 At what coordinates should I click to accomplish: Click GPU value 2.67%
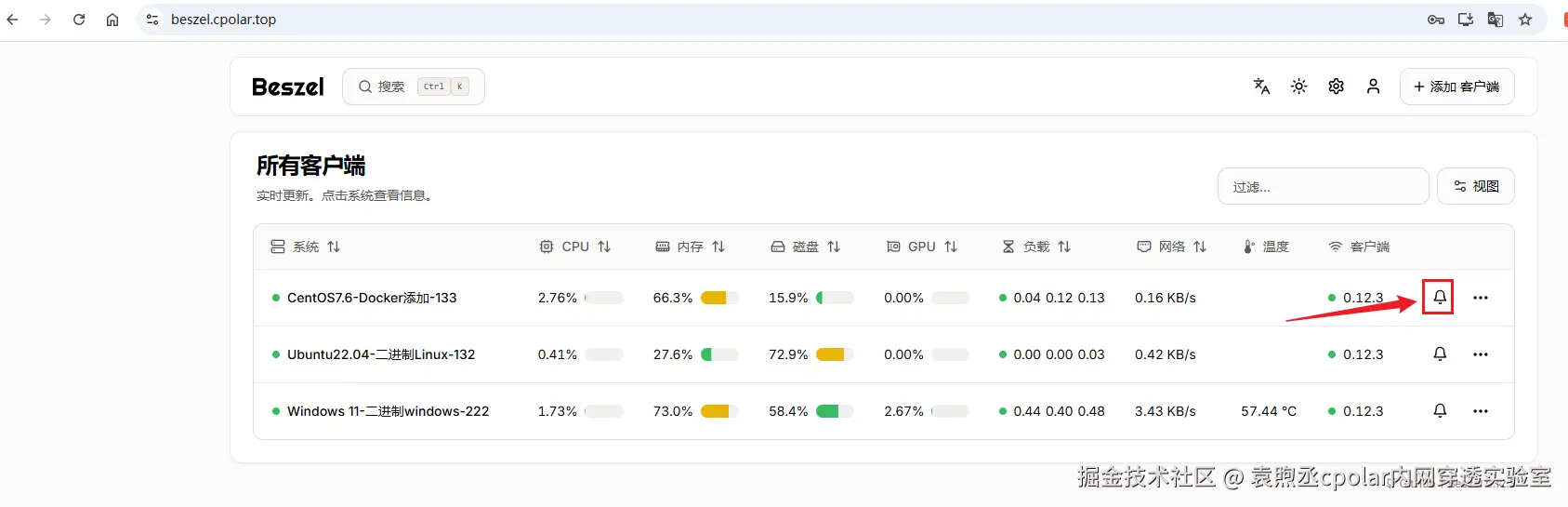click(x=903, y=411)
